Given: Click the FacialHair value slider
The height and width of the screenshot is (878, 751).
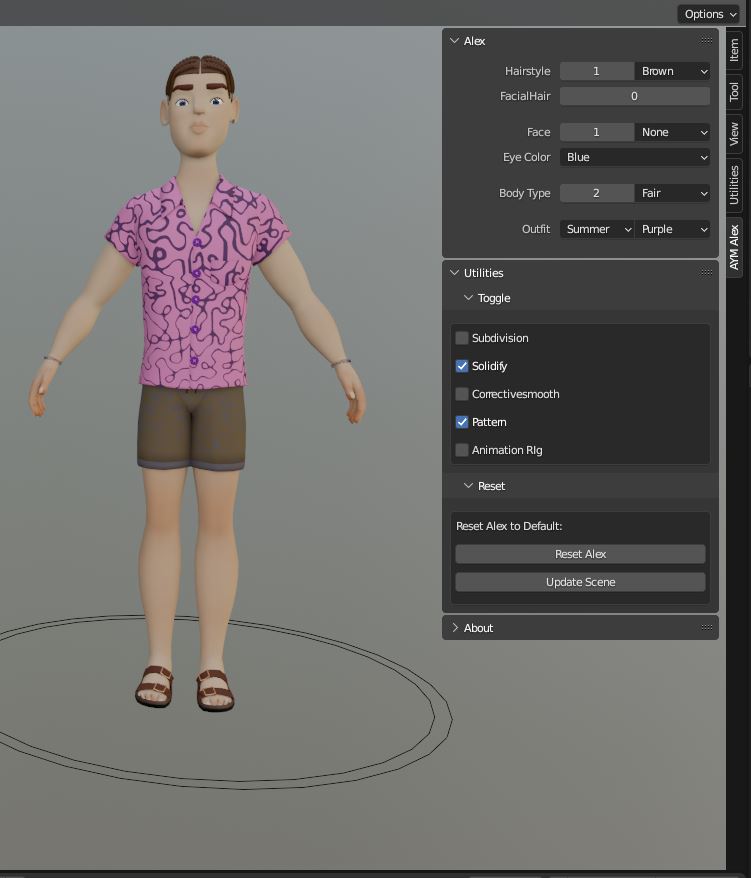Looking at the screenshot, I should pyautogui.click(x=634, y=96).
